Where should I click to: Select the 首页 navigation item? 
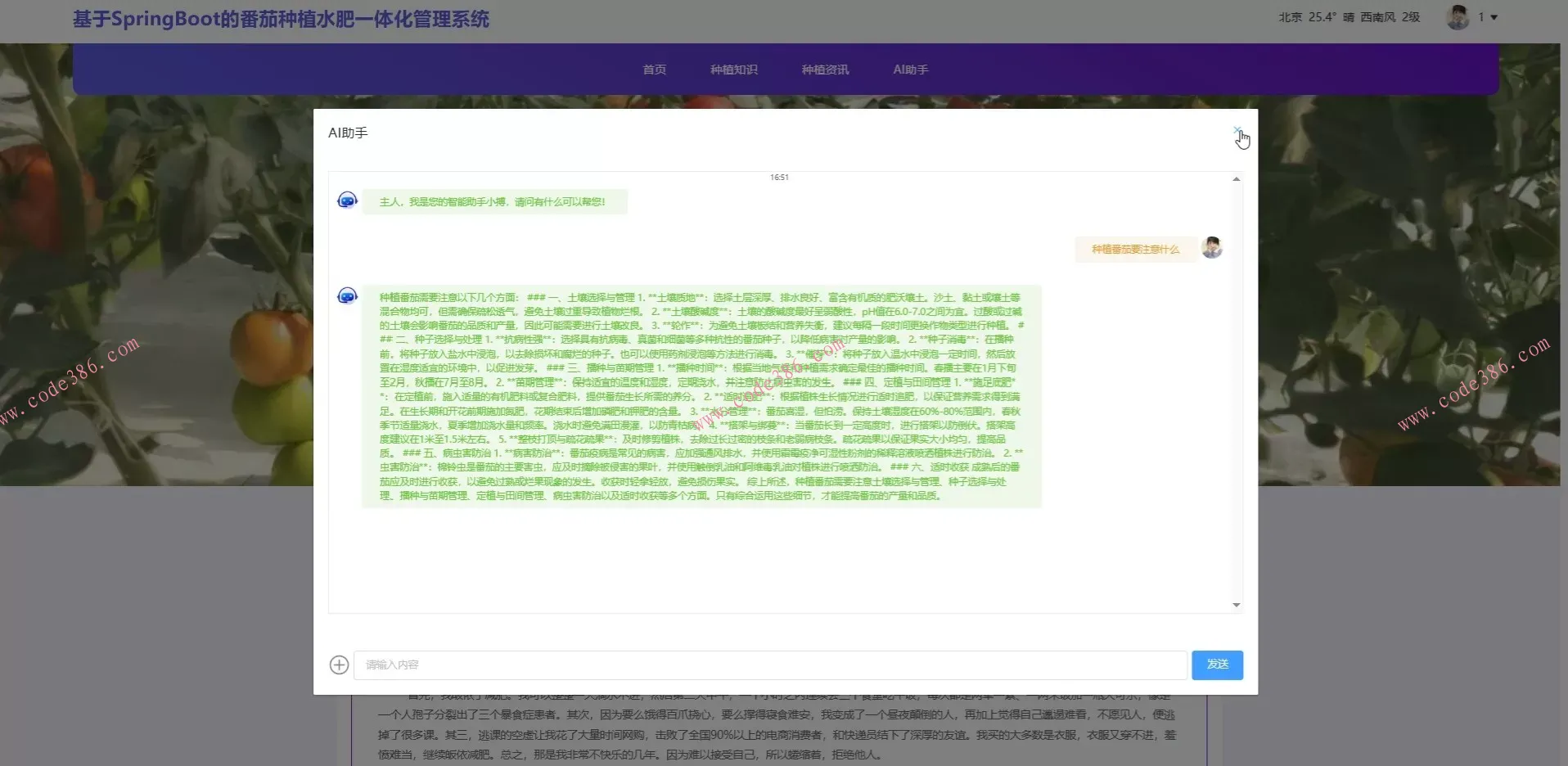click(x=654, y=70)
